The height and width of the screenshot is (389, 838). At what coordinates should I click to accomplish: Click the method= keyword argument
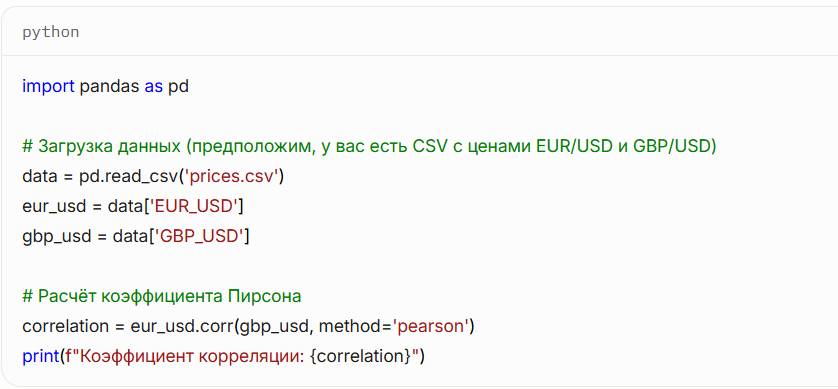[355, 325]
